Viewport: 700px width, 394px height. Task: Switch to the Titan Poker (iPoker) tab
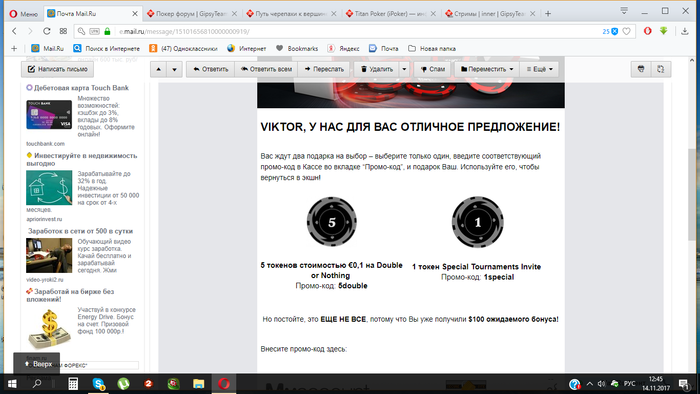coord(391,14)
